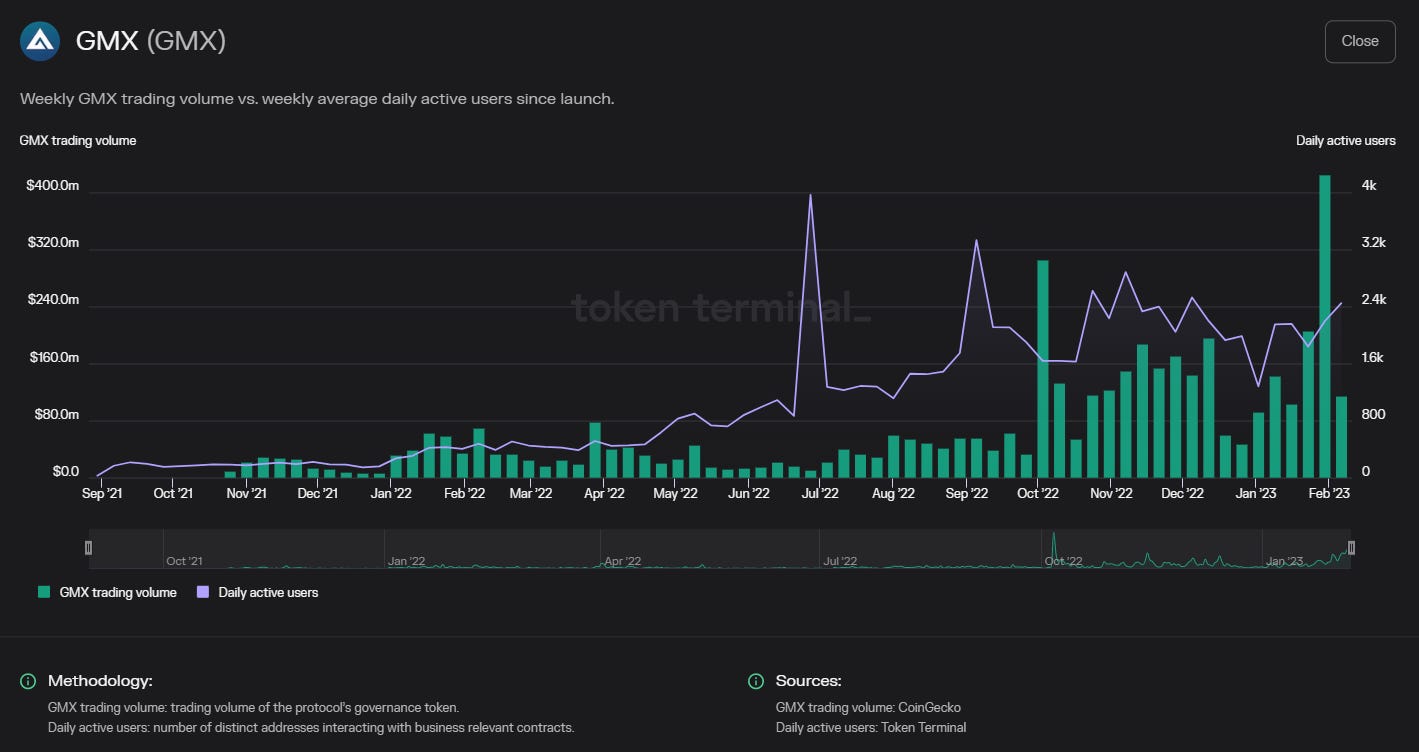Click the tallest volume bar near Feb '23
The height and width of the screenshot is (752, 1419).
[x=1325, y=326]
